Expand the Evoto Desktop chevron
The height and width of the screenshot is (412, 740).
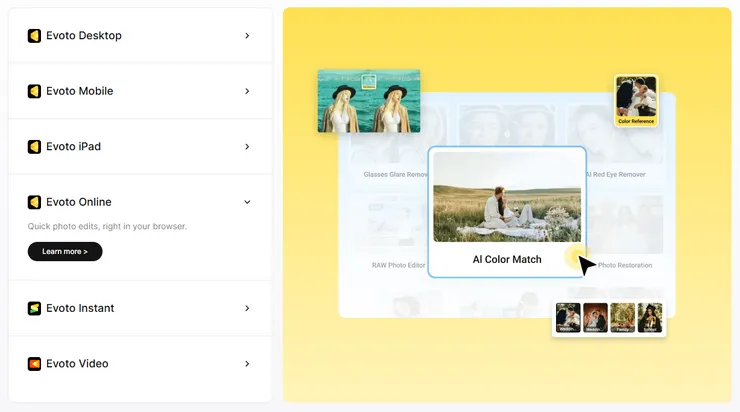247,36
